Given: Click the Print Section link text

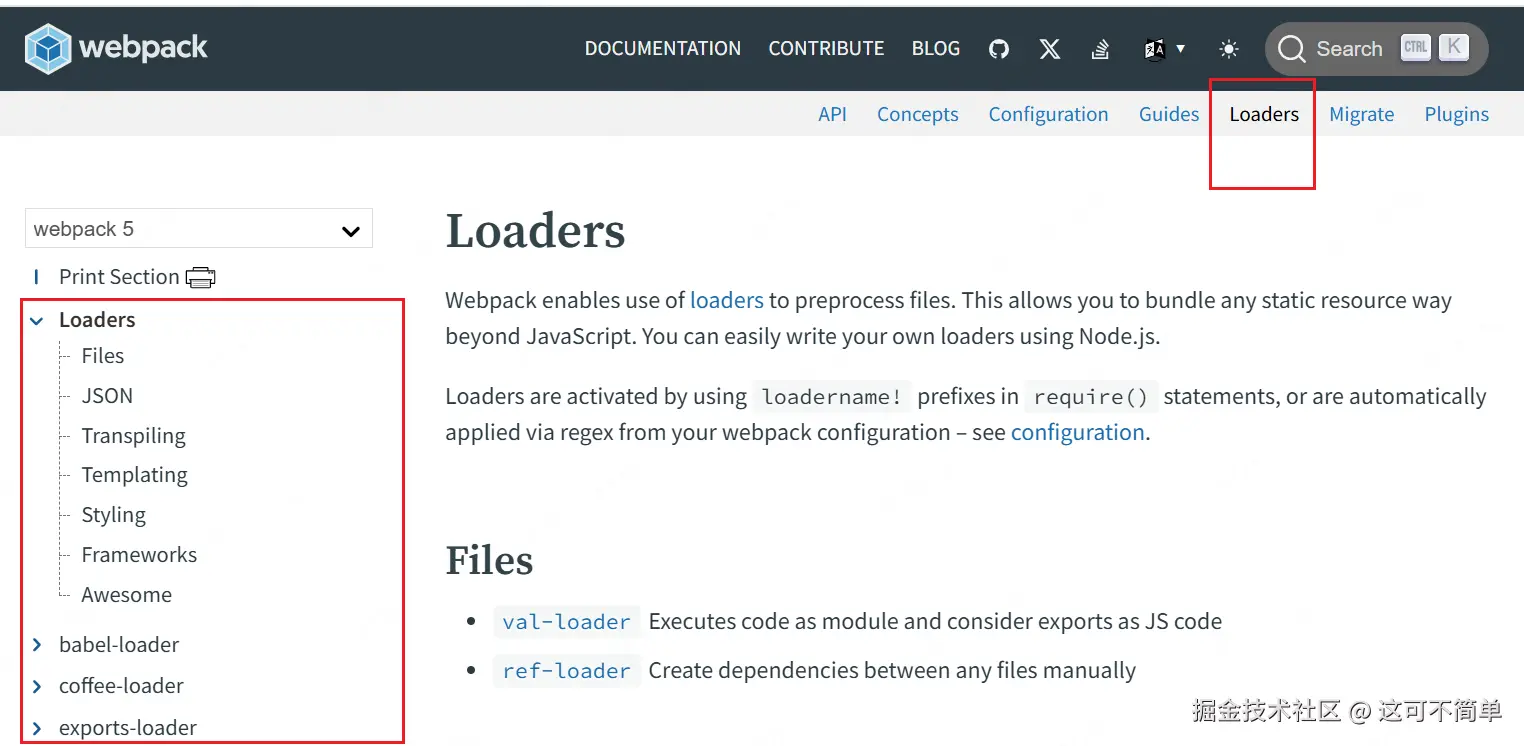Looking at the screenshot, I should [x=119, y=277].
